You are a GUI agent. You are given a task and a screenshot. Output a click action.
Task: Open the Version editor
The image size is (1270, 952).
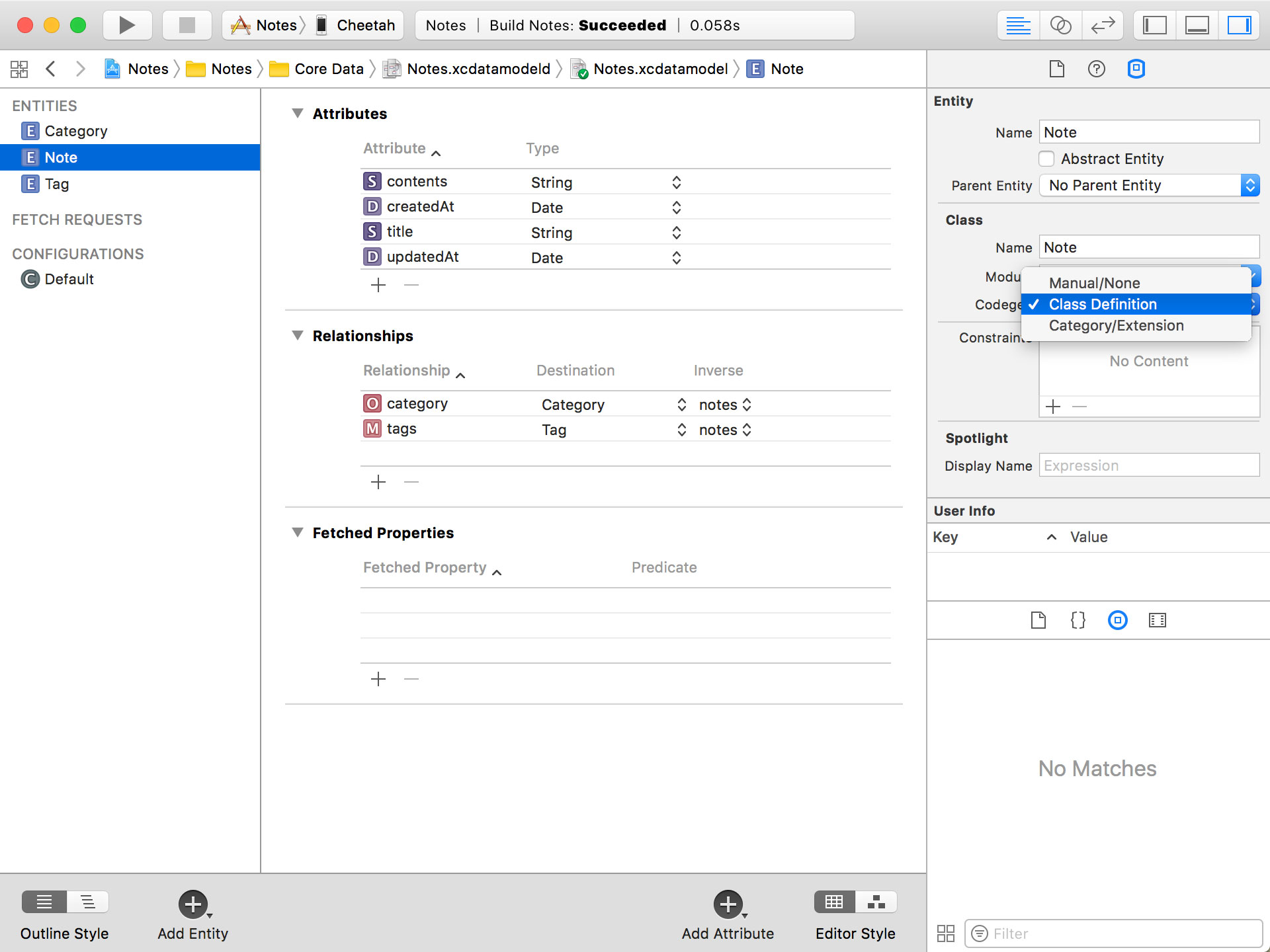coord(1103,25)
